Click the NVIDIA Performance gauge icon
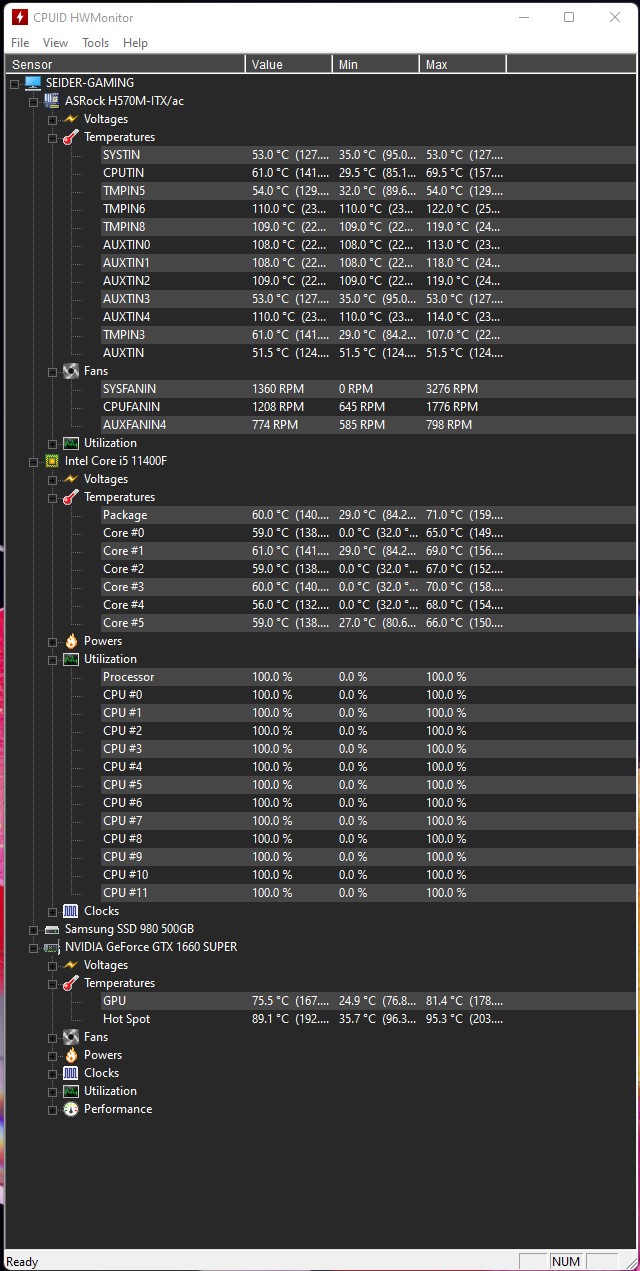This screenshot has width=640, height=1271. coord(71,1109)
